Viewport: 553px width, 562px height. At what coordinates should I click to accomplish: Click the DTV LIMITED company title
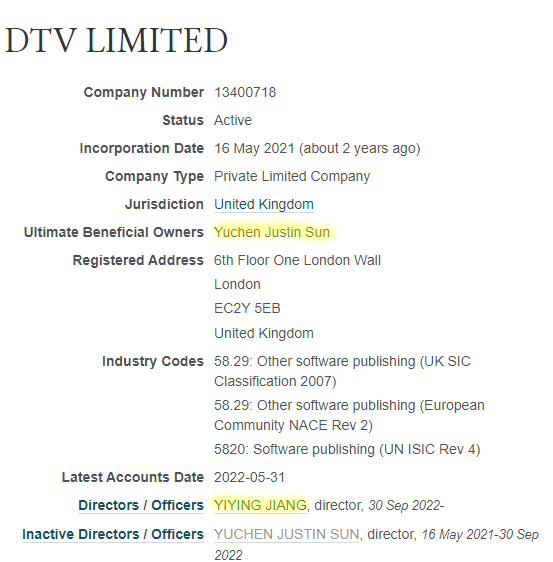(116, 40)
